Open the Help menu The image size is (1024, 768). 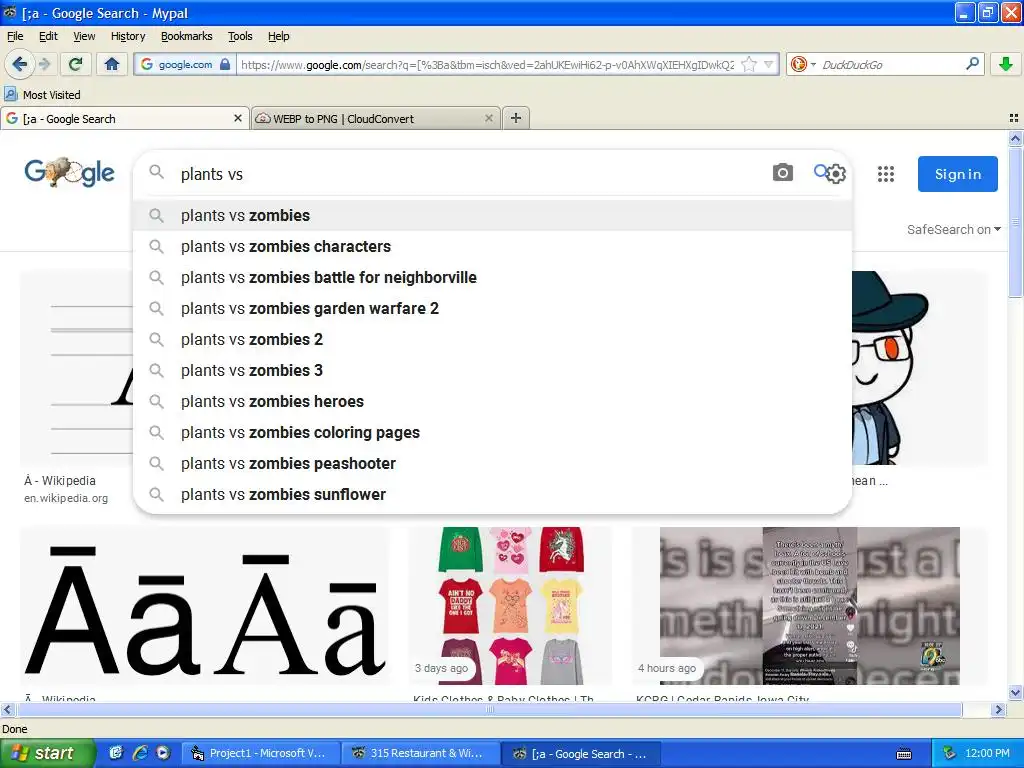(x=278, y=36)
